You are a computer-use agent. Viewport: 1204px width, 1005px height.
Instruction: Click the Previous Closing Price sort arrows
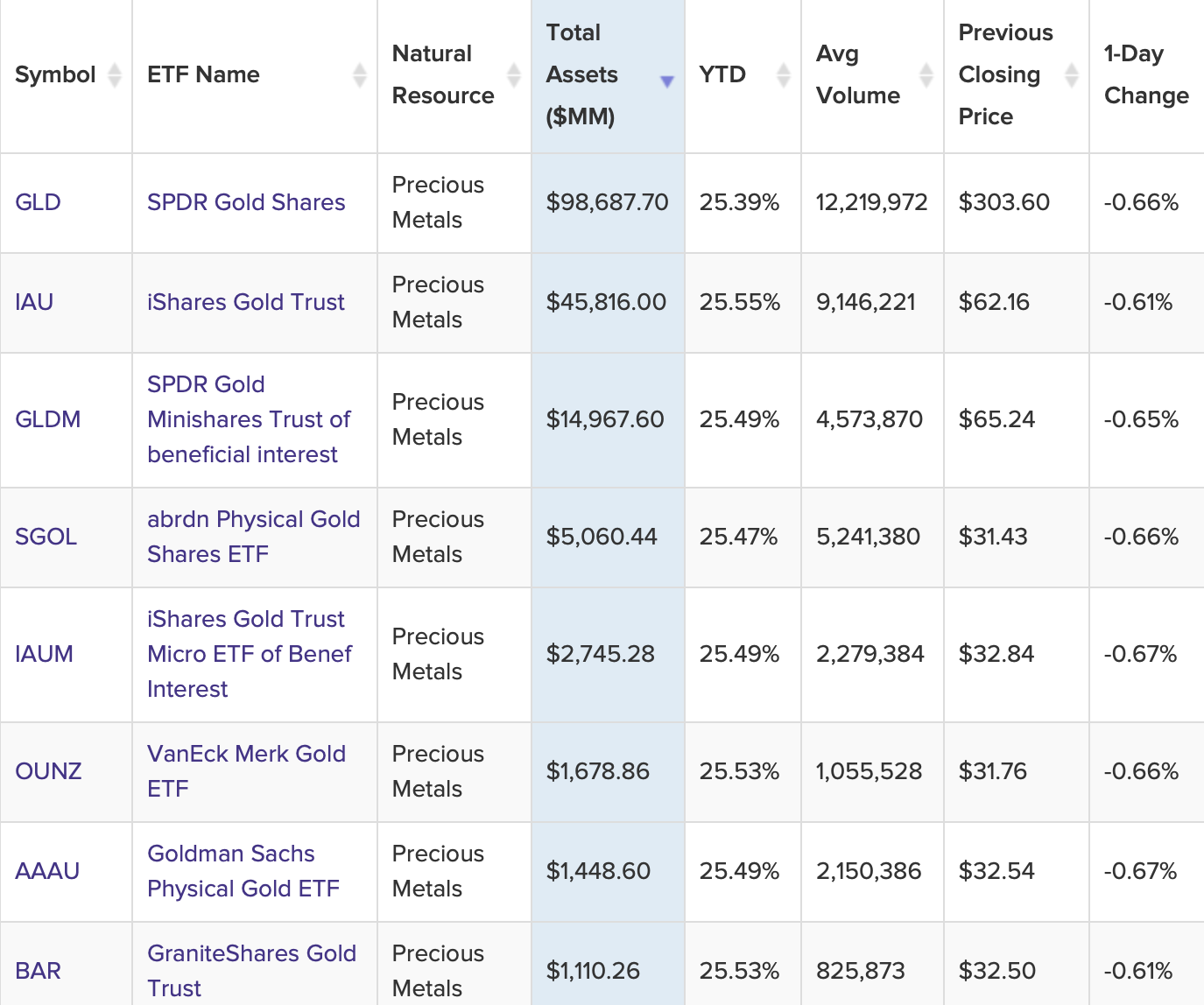pyautogui.click(x=1072, y=75)
